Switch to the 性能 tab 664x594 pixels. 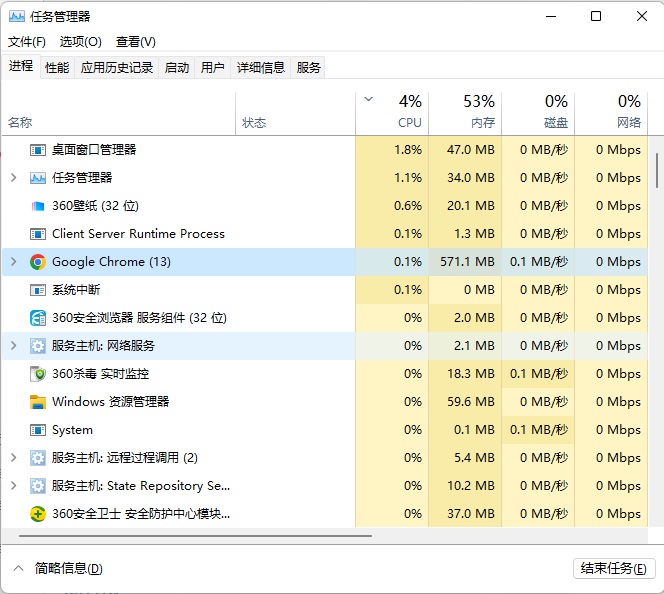point(57,67)
